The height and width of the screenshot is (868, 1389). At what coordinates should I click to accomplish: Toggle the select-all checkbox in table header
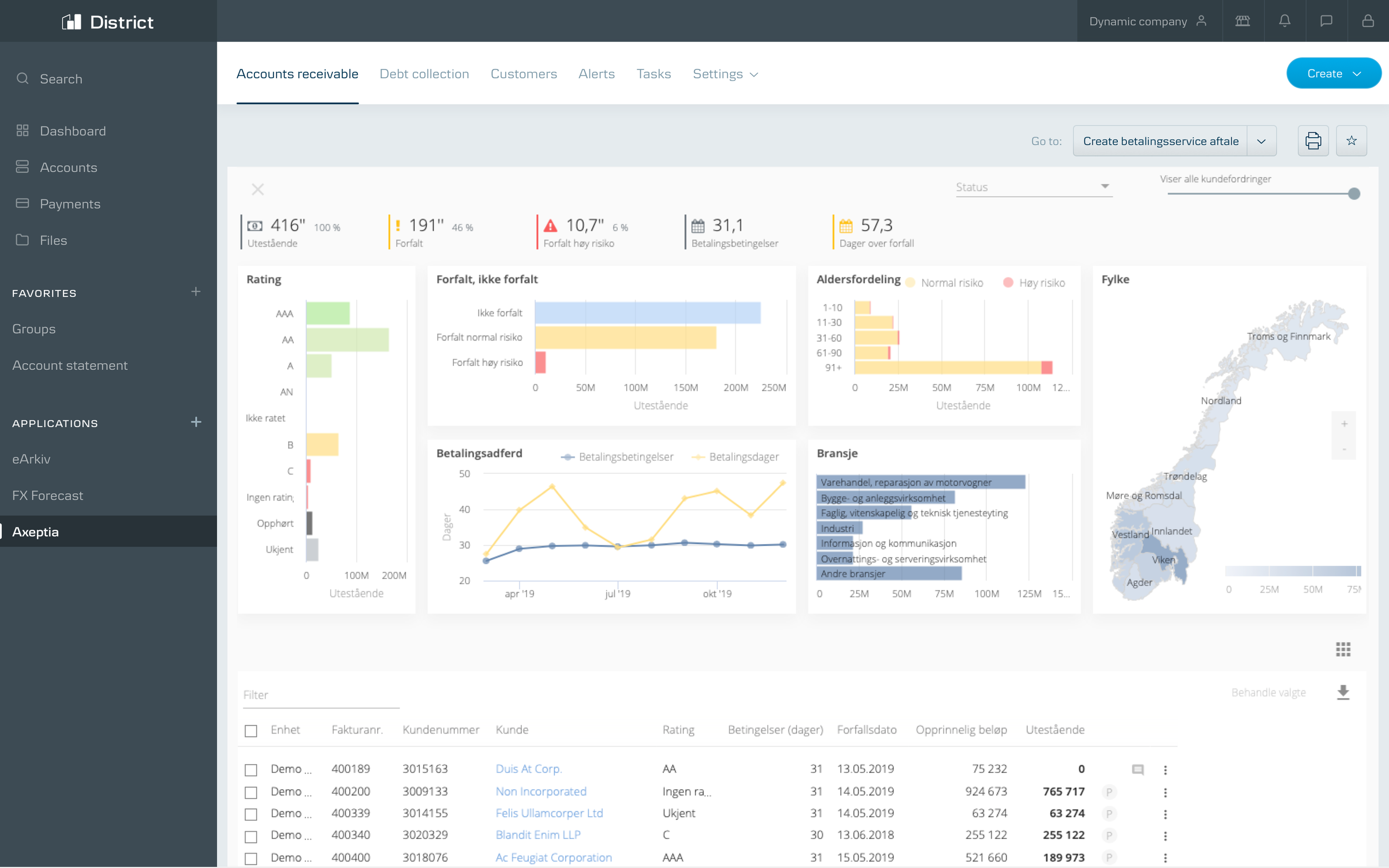(x=251, y=730)
